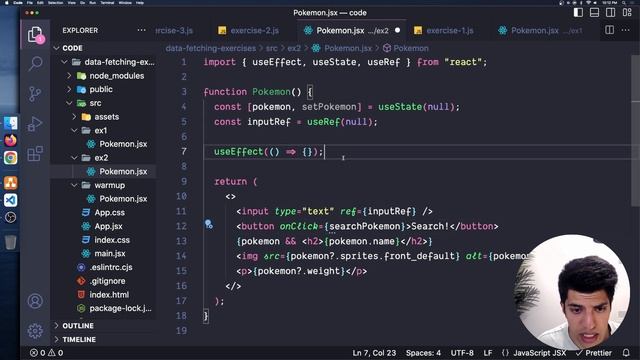Open the Manage gear icon
The height and width of the screenshot is (360, 640).
pyautogui.click(x=35, y=331)
